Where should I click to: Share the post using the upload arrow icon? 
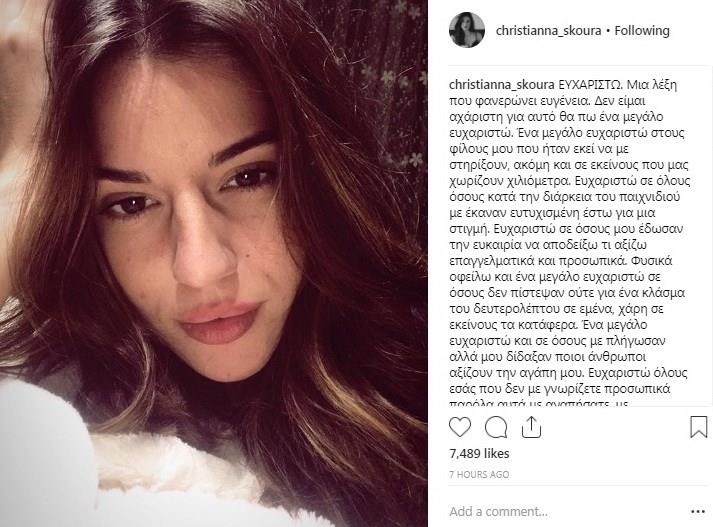(x=531, y=427)
